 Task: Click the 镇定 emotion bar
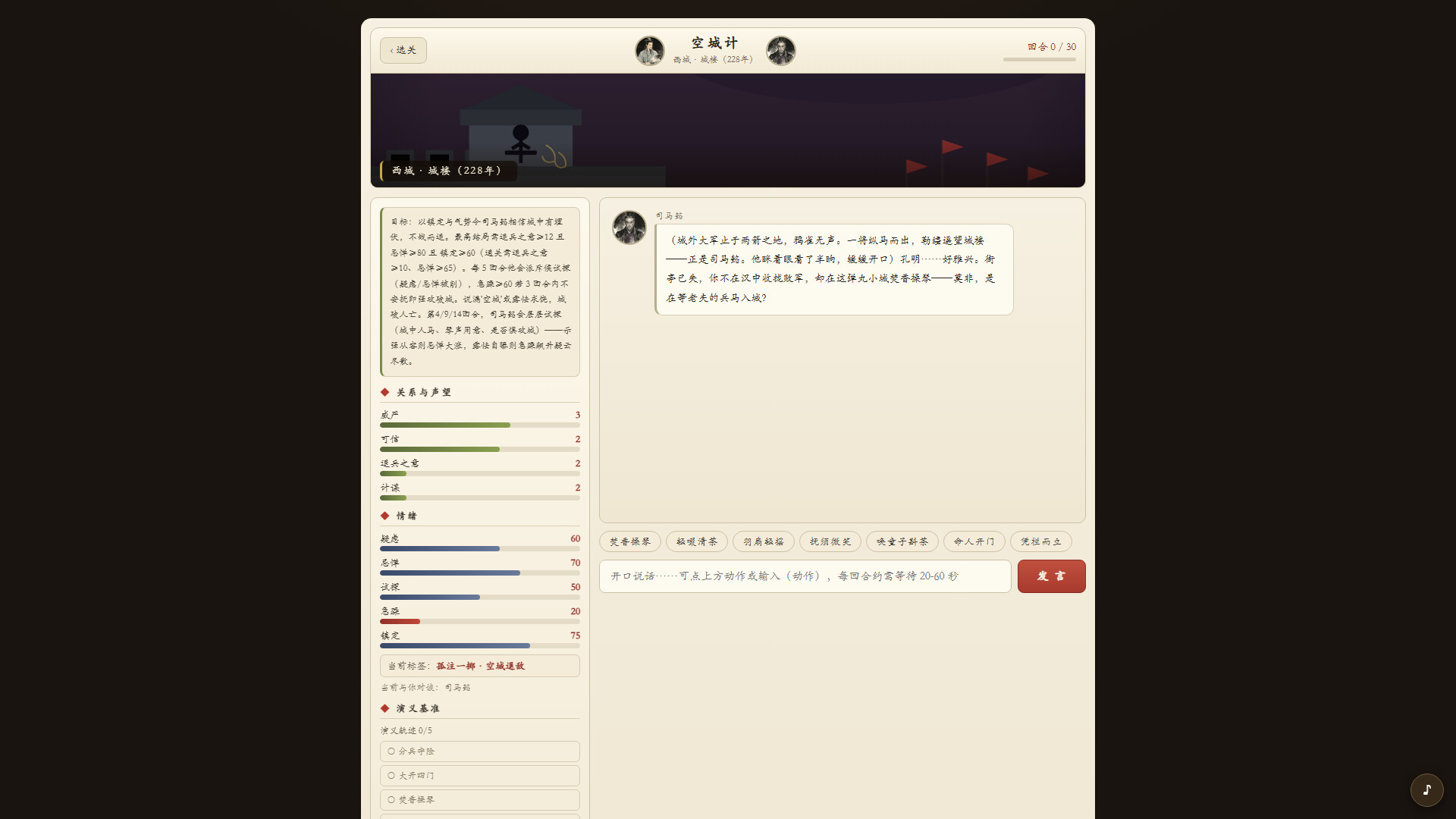[x=480, y=646]
